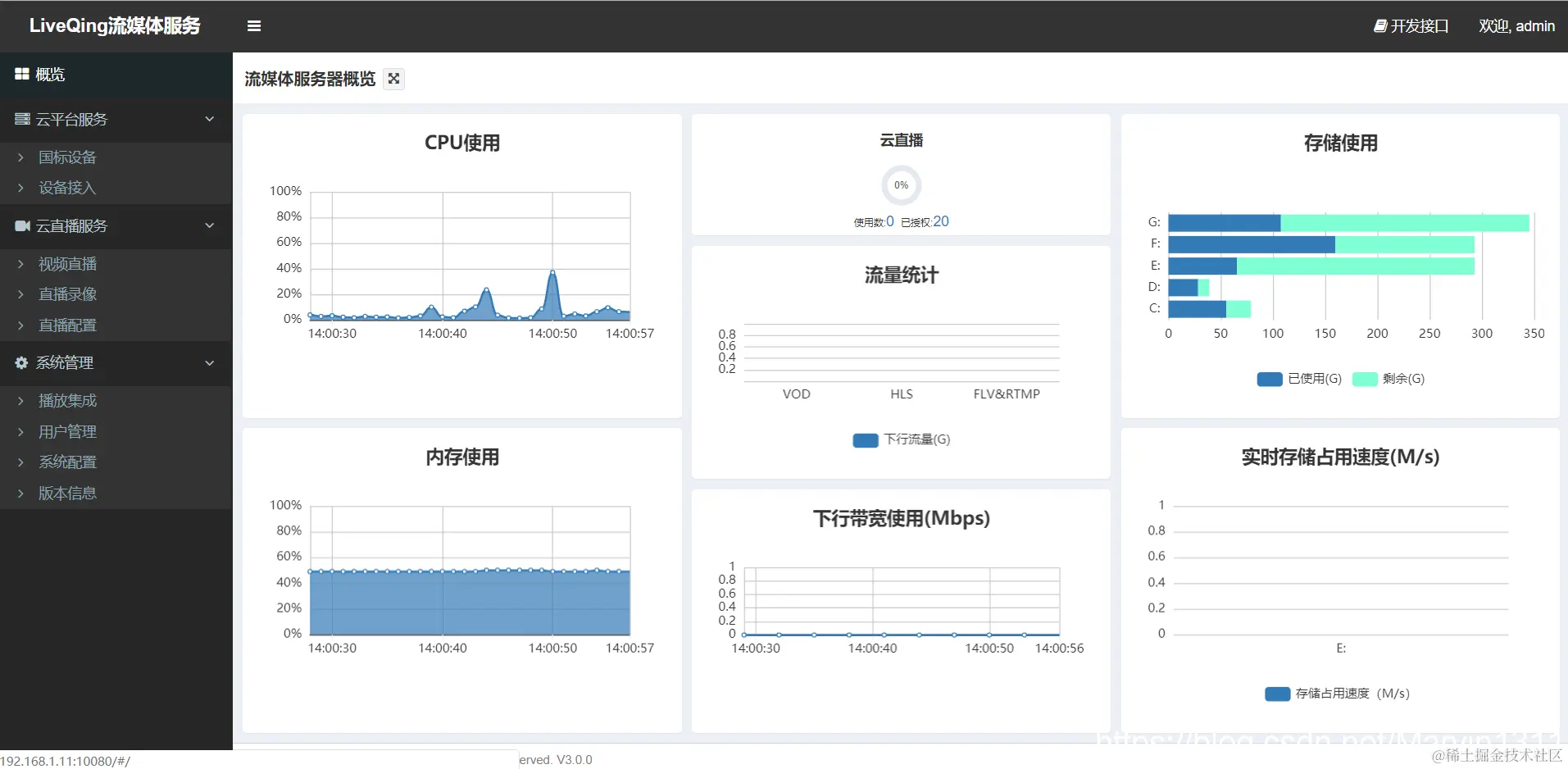Toggle the 存储占用速度 (M/s) legend swatch
This screenshot has width=1568, height=769.
[x=1278, y=694]
